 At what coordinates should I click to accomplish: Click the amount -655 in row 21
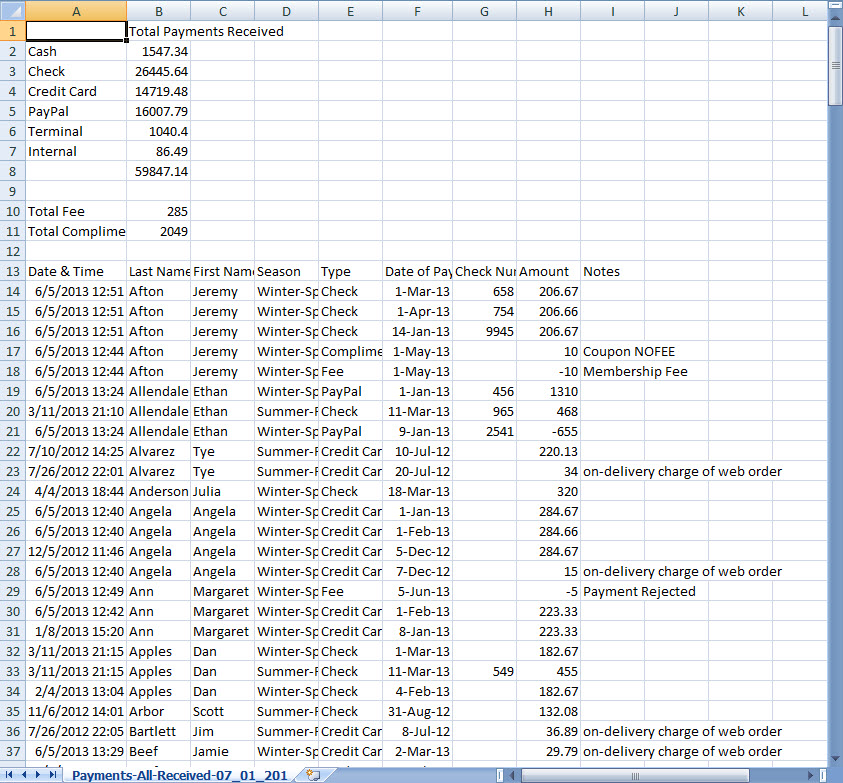pyautogui.click(x=548, y=431)
